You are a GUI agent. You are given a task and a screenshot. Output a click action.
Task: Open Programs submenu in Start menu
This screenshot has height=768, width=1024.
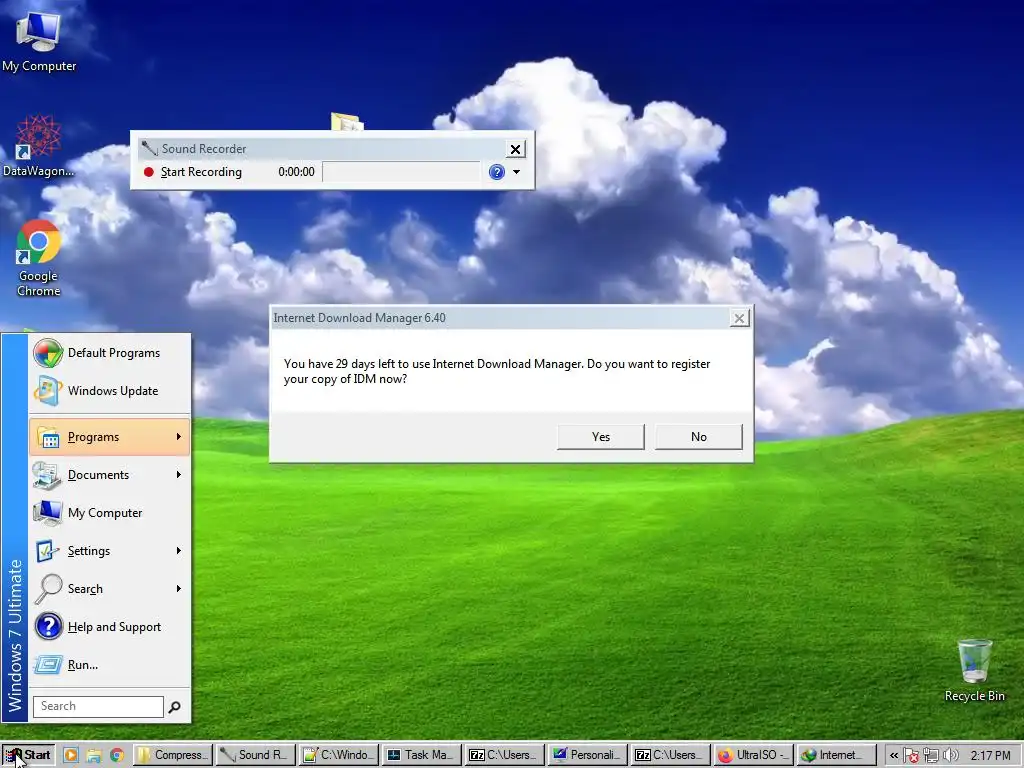pos(110,437)
